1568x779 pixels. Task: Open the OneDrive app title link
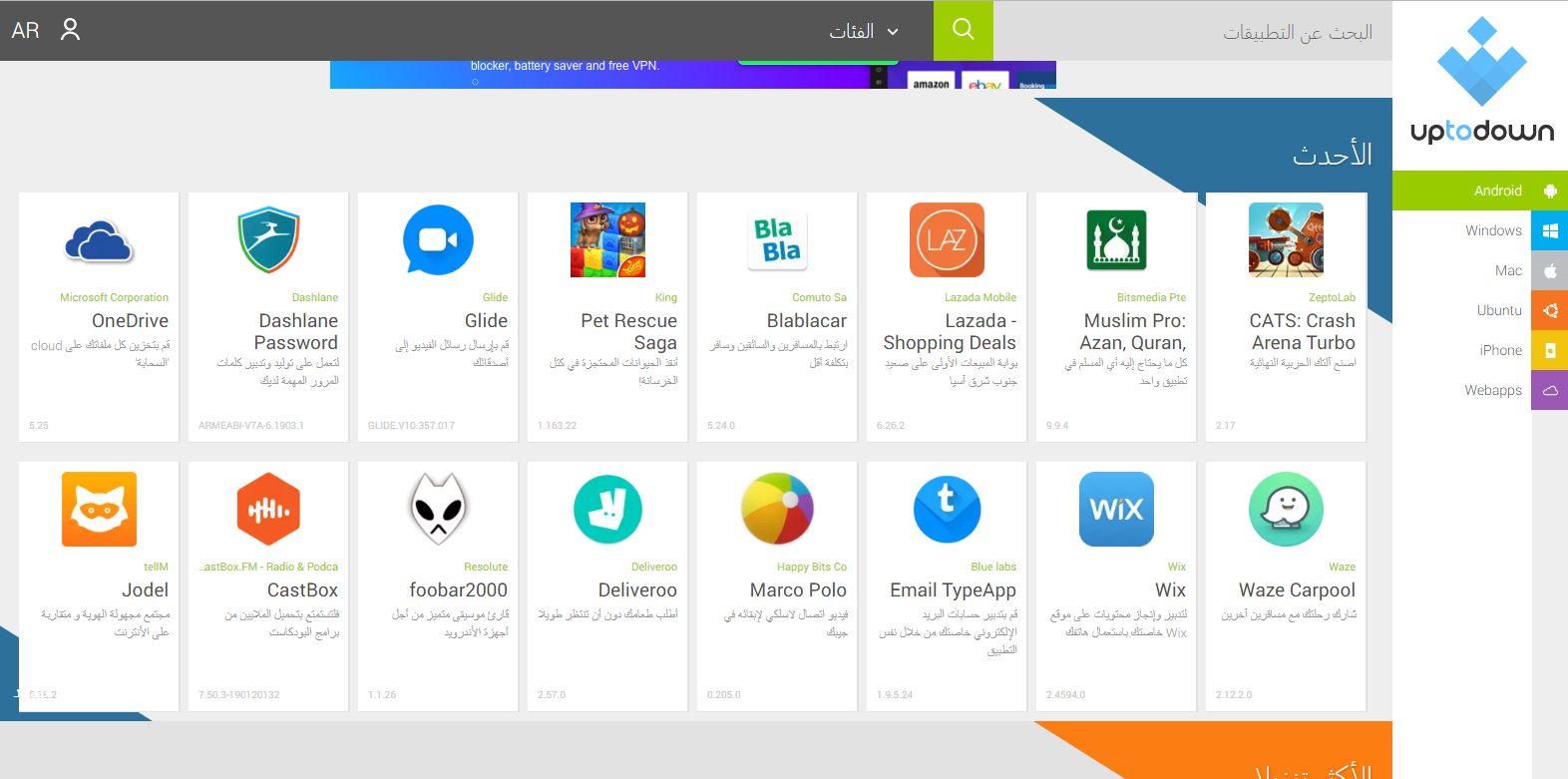130,321
